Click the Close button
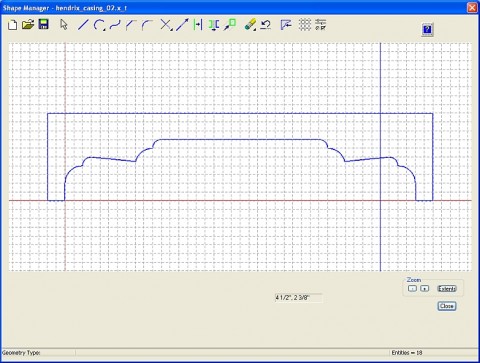The height and width of the screenshot is (363, 480). click(x=447, y=306)
